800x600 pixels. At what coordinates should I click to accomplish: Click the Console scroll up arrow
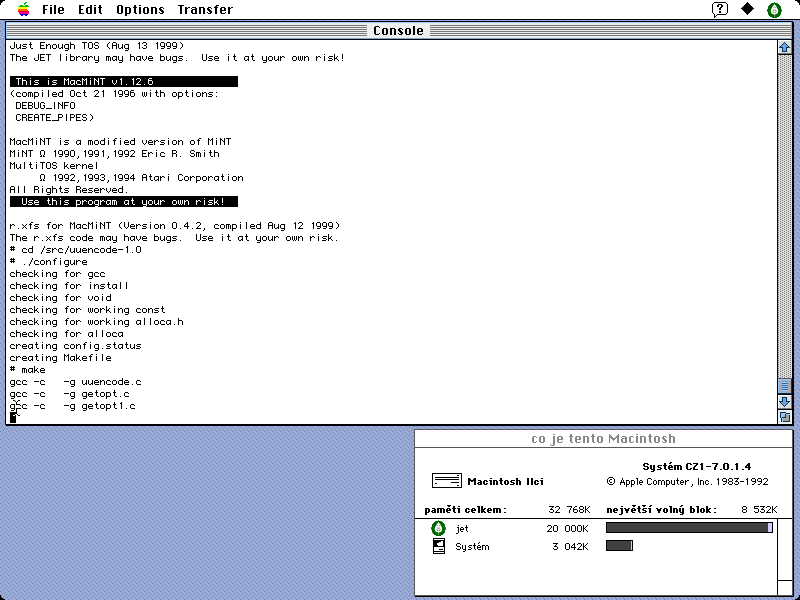(785, 47)
